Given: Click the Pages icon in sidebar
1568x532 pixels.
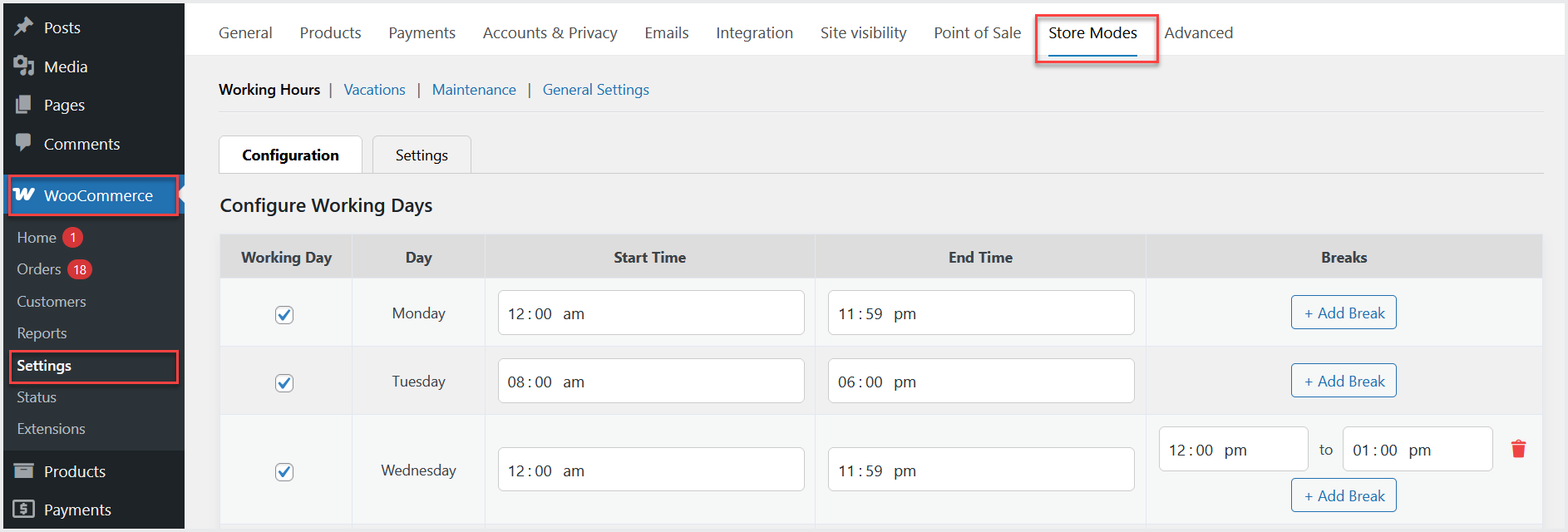Looking at the screenshot, I should pos(24,105).
